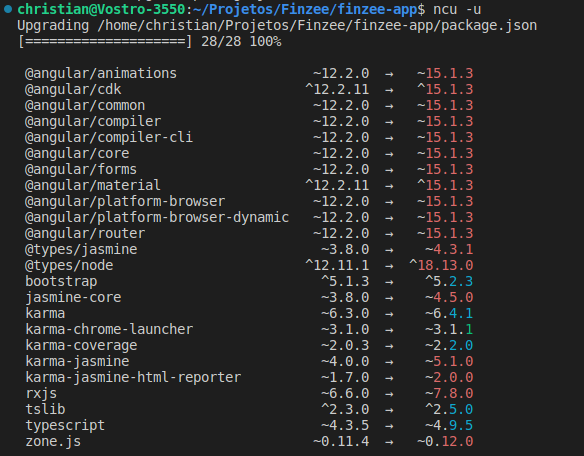Click the christian@Vostro-3550 prompt username
Image resolution: width=584 pixels, height=456 pixels.
(101, 9)
